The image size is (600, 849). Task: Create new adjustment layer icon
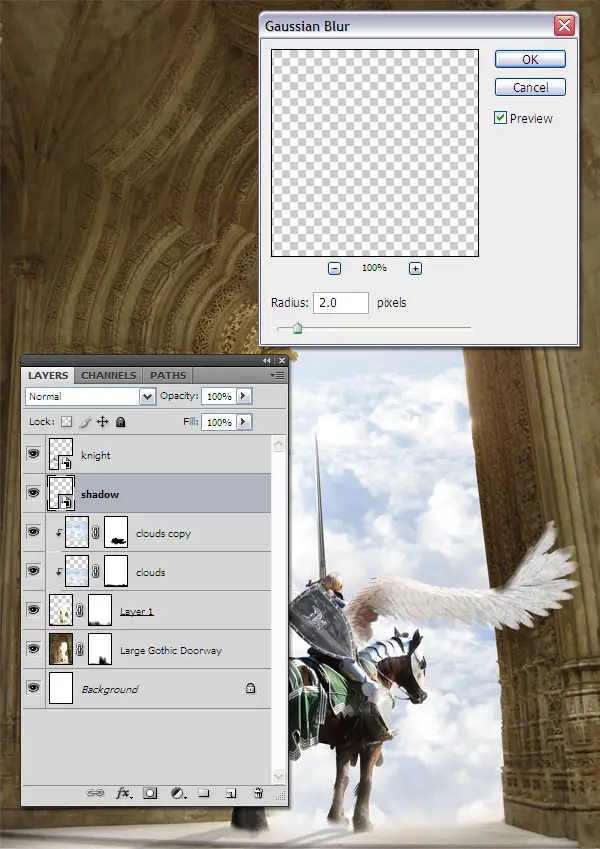tap(178, 793)
